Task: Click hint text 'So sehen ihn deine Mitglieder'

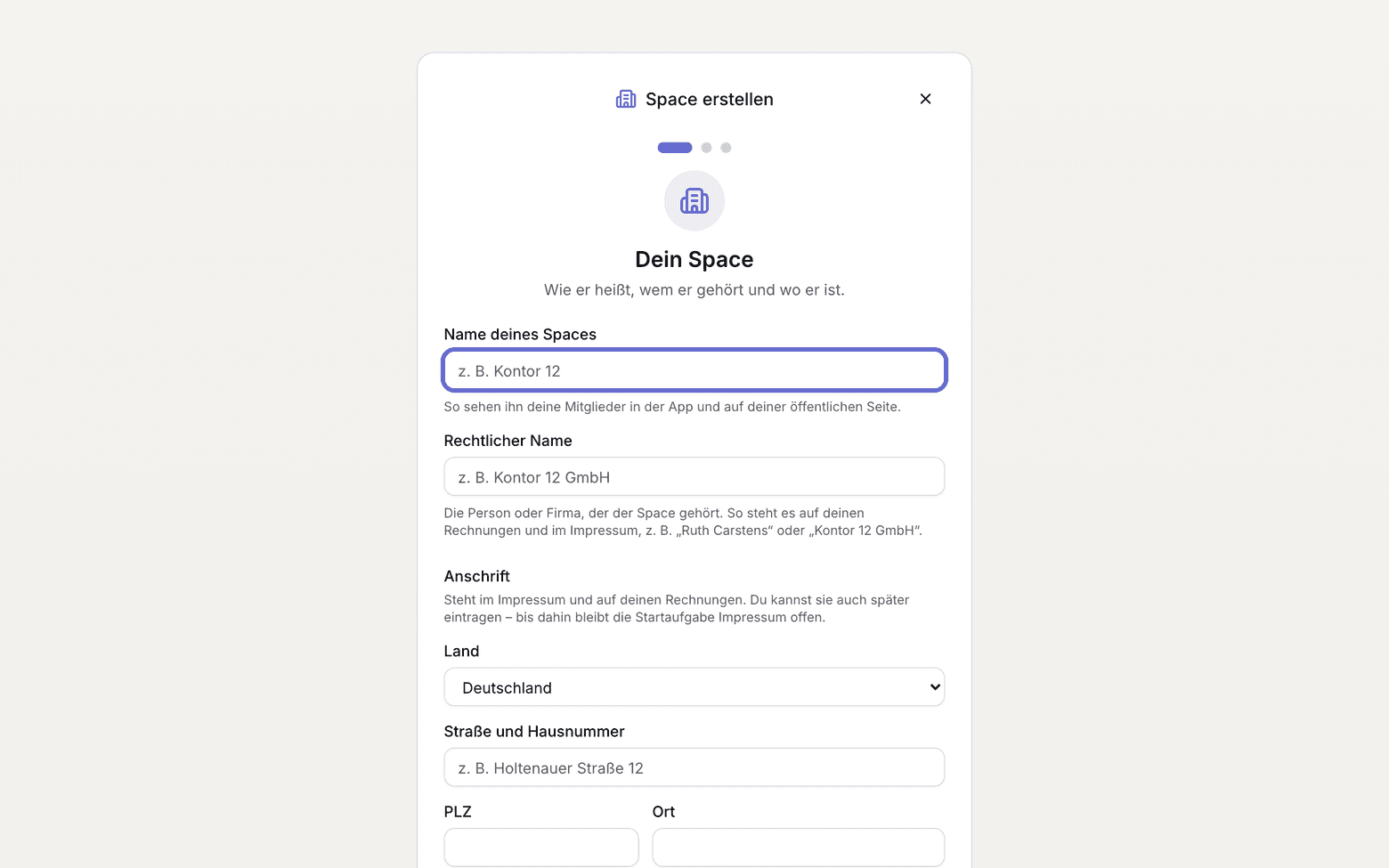Action: (x=672, y=407)
